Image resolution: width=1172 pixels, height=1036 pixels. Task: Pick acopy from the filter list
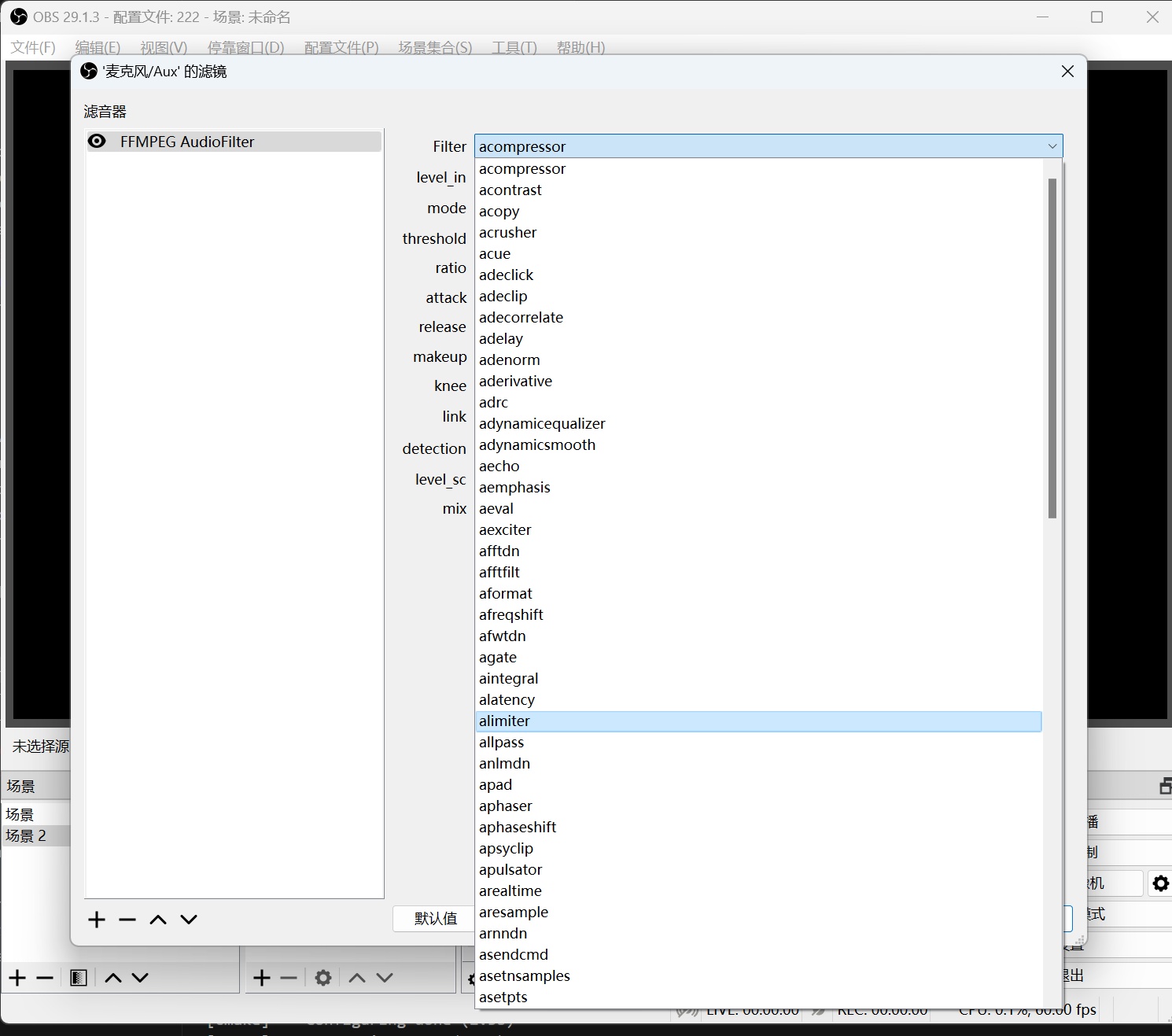758,212
